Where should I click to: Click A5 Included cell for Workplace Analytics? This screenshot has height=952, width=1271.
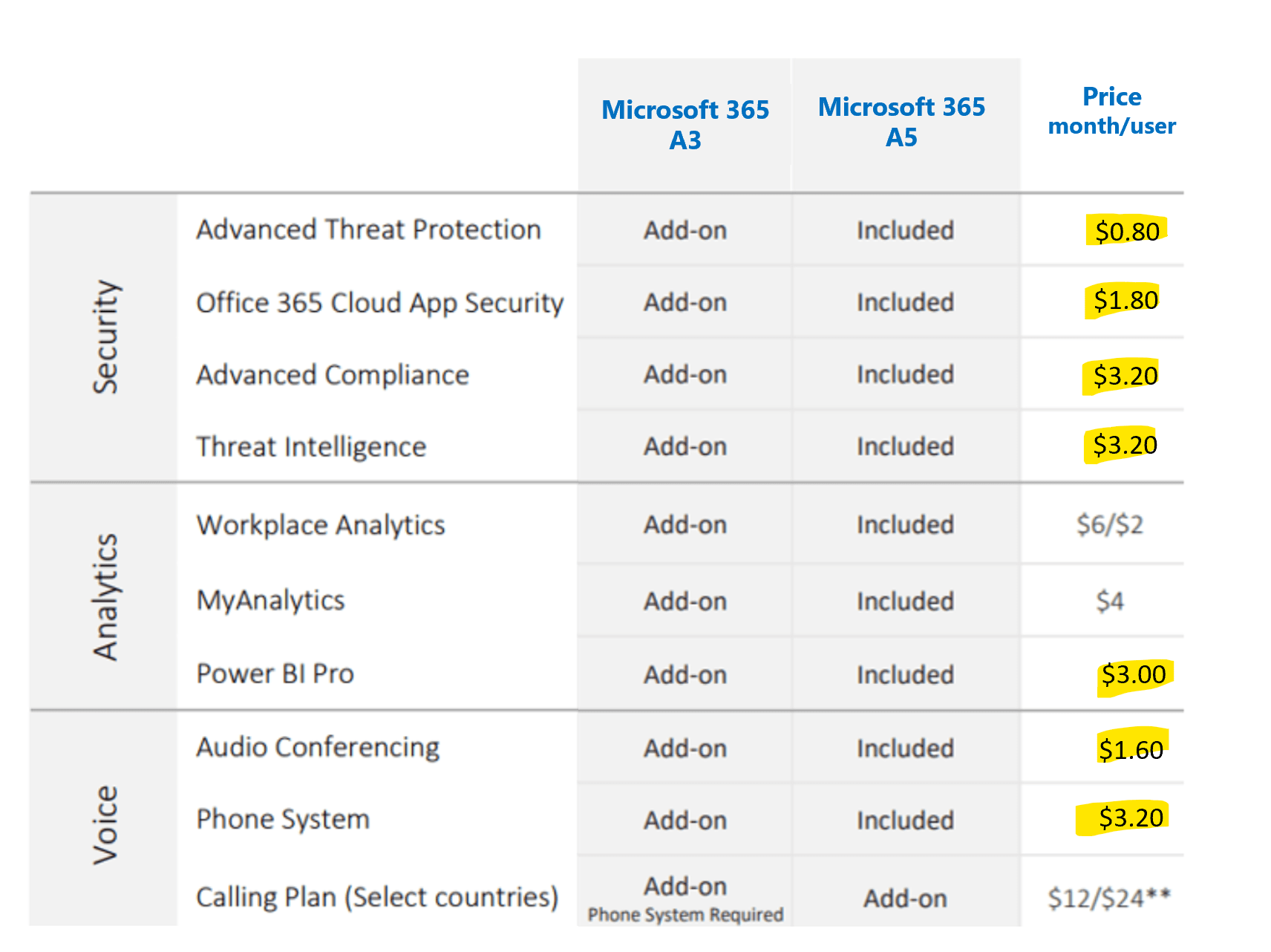pyautogui.click(x=905, y=524)
